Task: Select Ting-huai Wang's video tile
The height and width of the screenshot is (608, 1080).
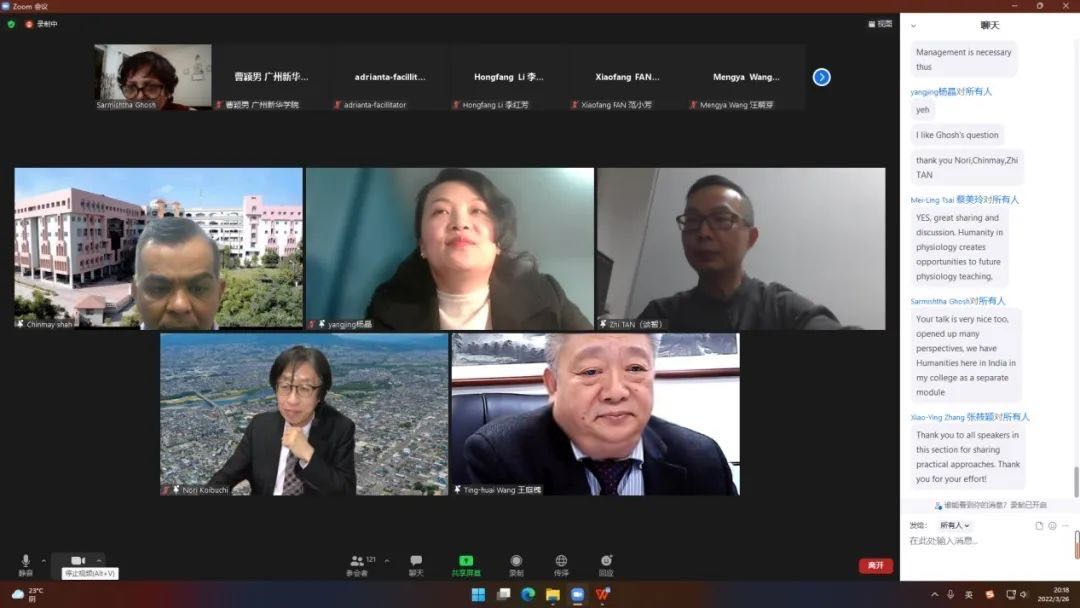Action: click(x=595, y=414)
